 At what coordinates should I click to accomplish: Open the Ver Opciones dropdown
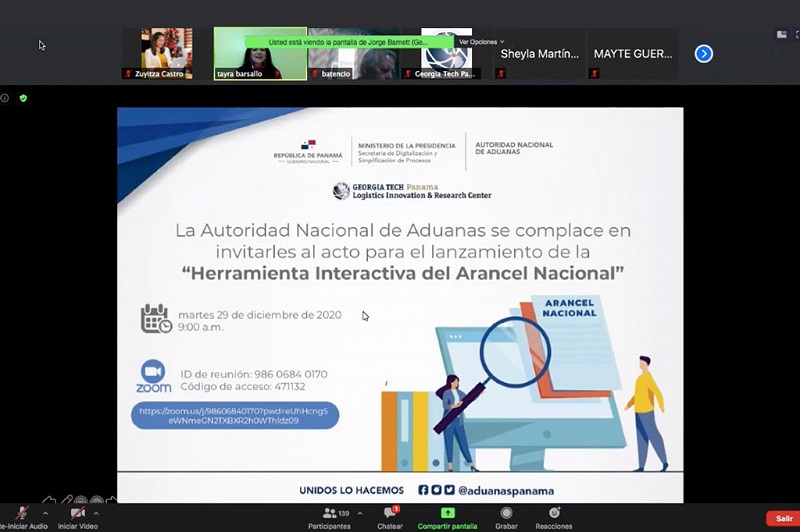(481, 42)
